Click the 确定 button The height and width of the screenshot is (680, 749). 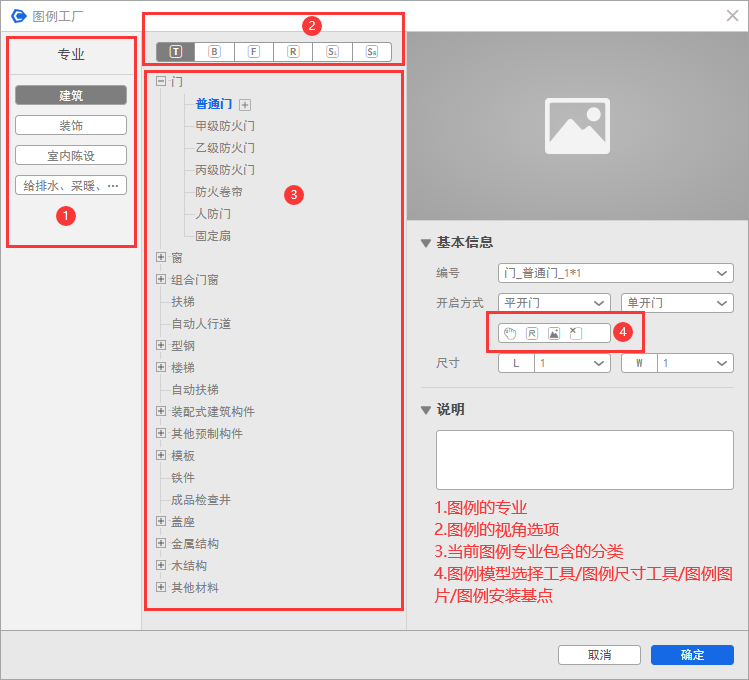[x=692, y=655]
